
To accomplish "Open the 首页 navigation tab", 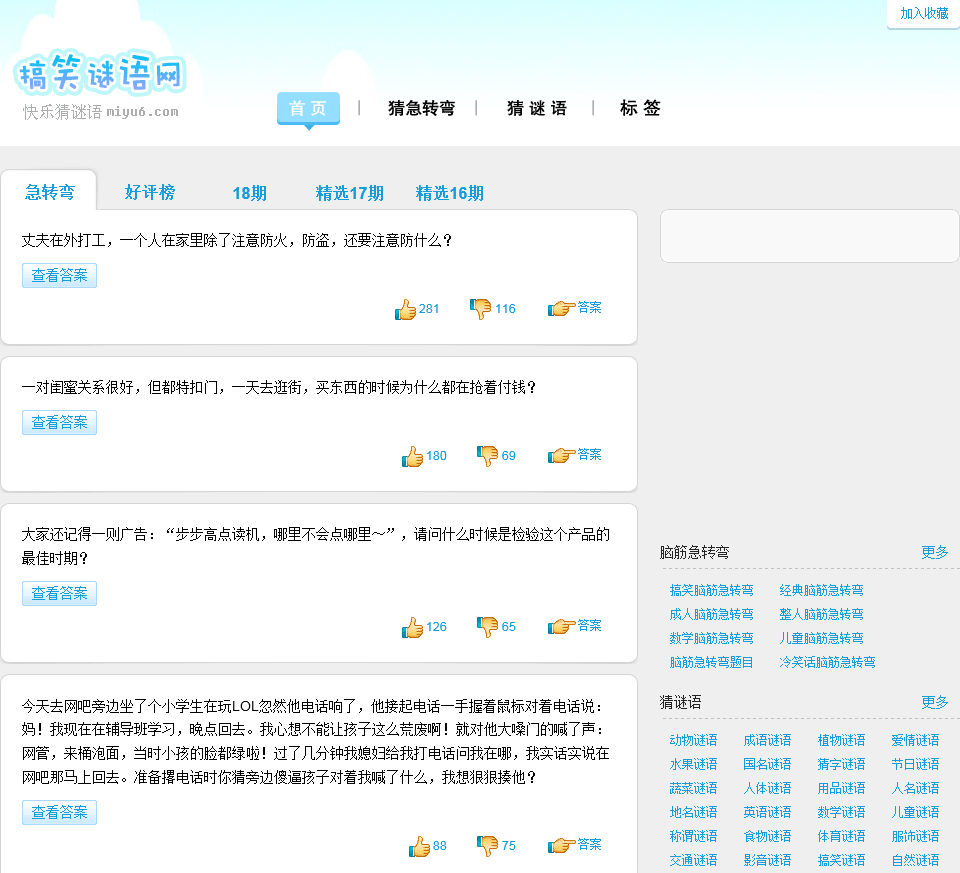I will [309, 108].
